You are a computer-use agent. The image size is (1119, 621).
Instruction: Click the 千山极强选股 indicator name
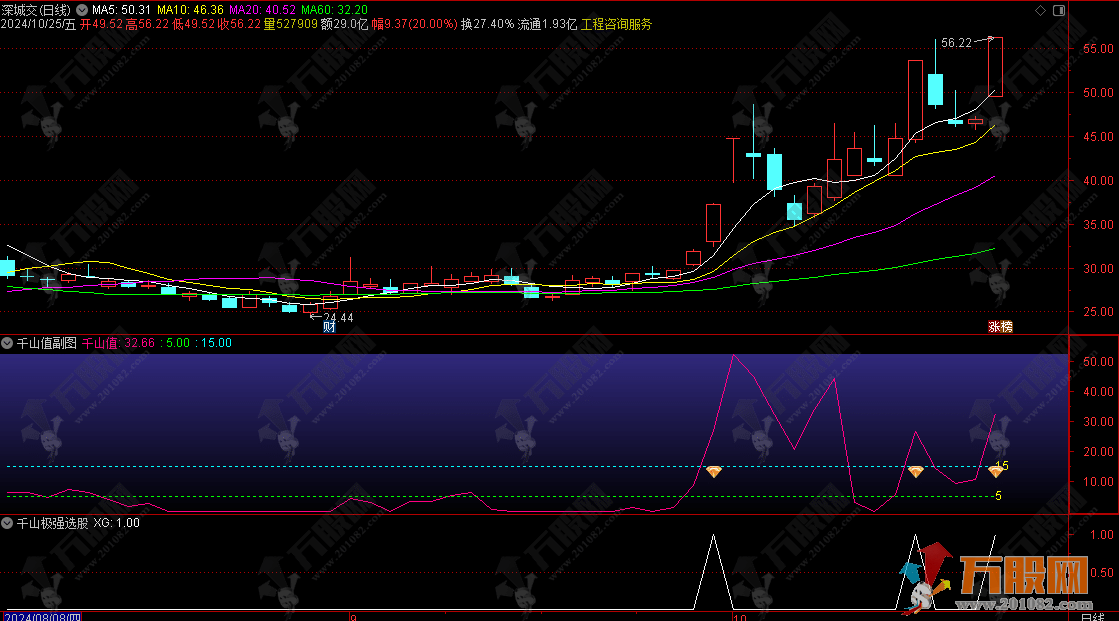[52, 523]
